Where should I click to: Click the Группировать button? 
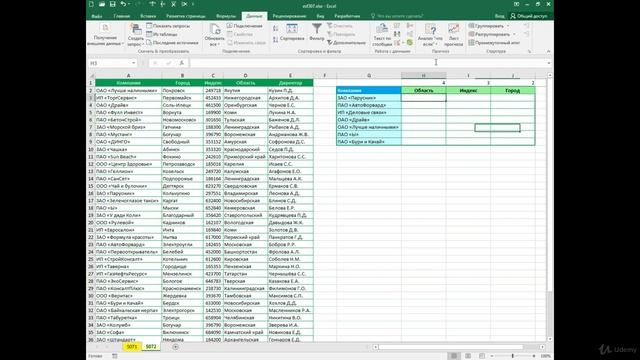tap(486, 26)
